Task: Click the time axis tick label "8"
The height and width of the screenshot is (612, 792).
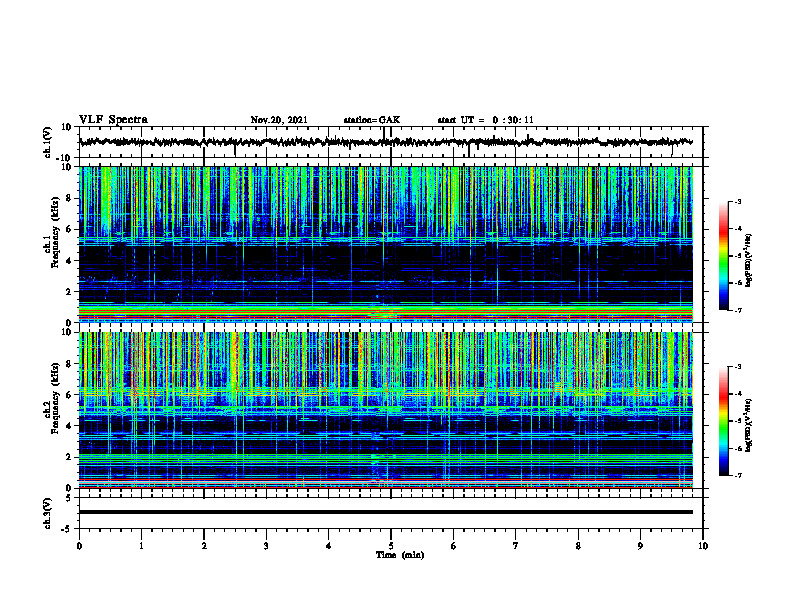Action: (x=578, y=546)
